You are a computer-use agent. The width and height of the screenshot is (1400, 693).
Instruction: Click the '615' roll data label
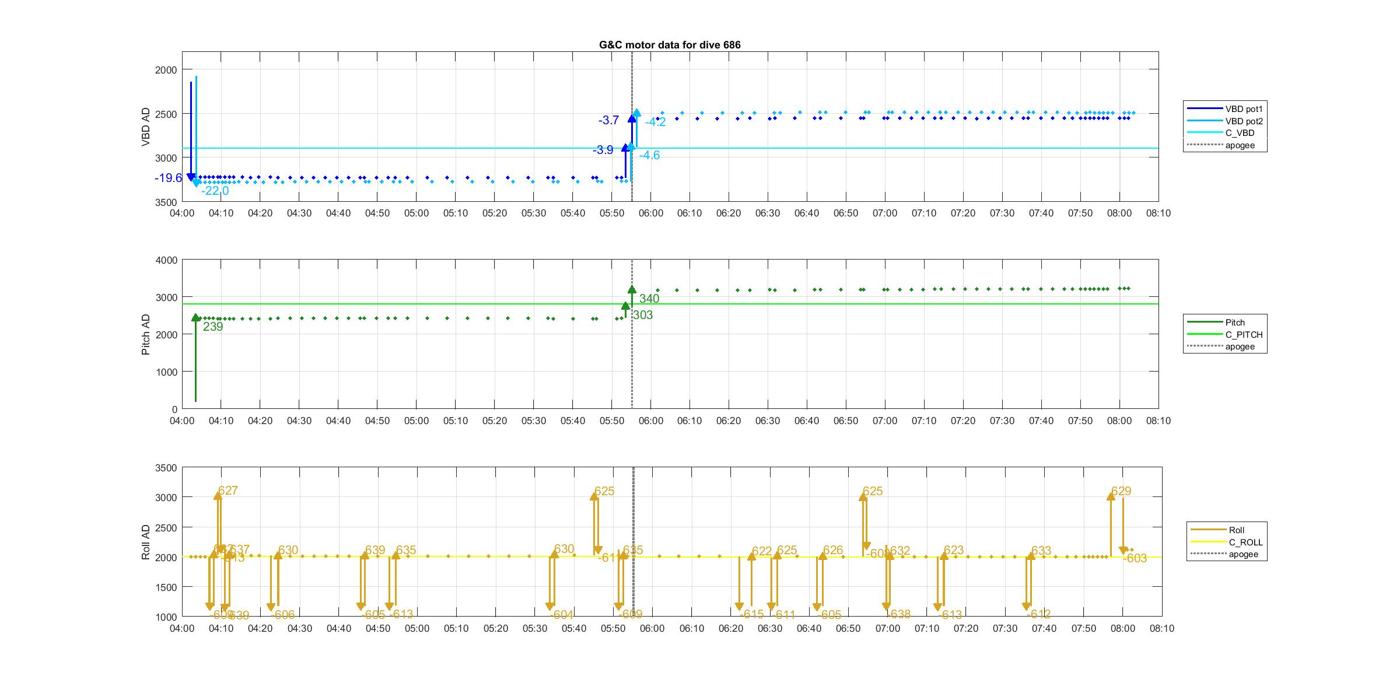coord(753,615)
